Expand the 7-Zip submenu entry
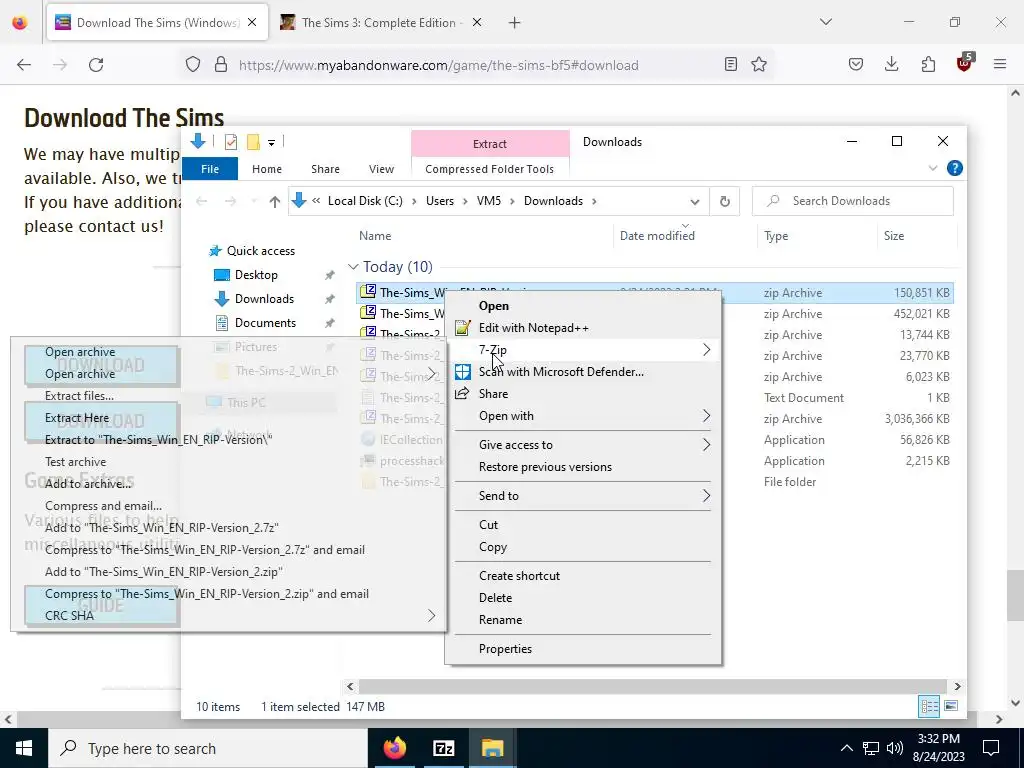The width and height of the screenshot is (1024, 768). coord(582,350)
